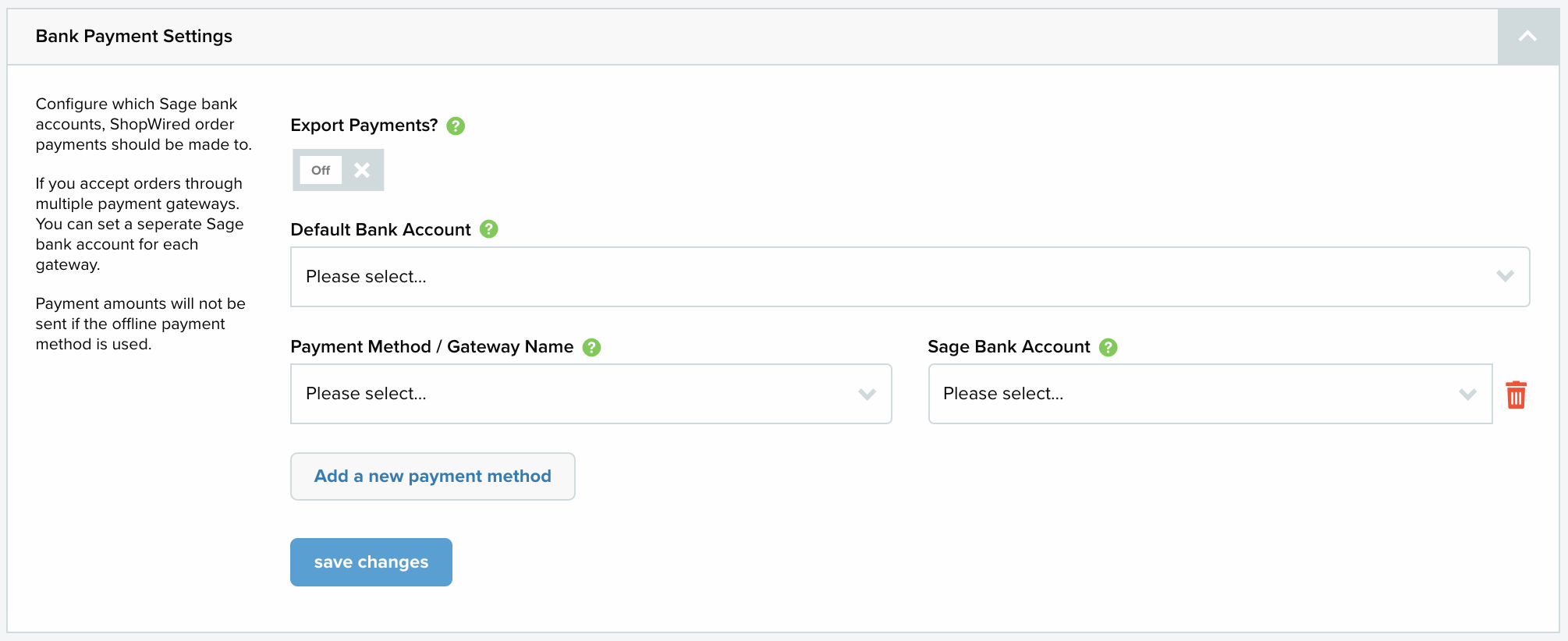The height and width of the screenshot is (641, 1568).
Task: Delete payment method row with trash icon
Action: (x=1516, y=395)
